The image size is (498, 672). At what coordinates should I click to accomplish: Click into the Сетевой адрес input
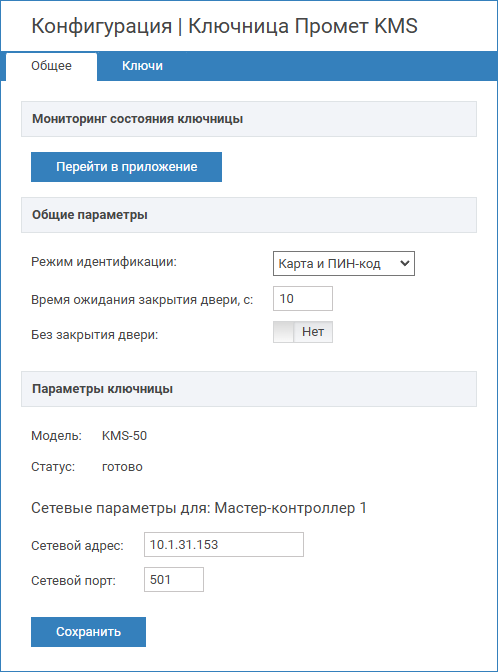[x=224, y=545]
